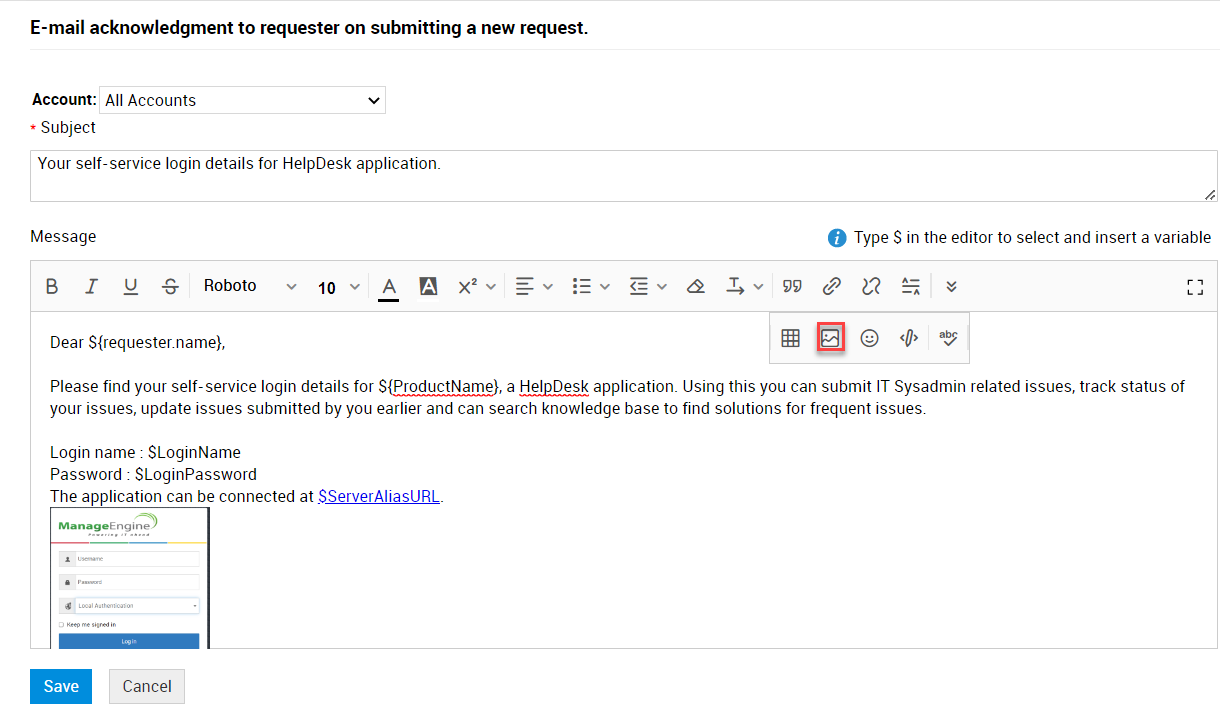Open the font color picker
The height and width of the screenshot is (716, 1220).
pyautogui.click(x=389, y=287)
